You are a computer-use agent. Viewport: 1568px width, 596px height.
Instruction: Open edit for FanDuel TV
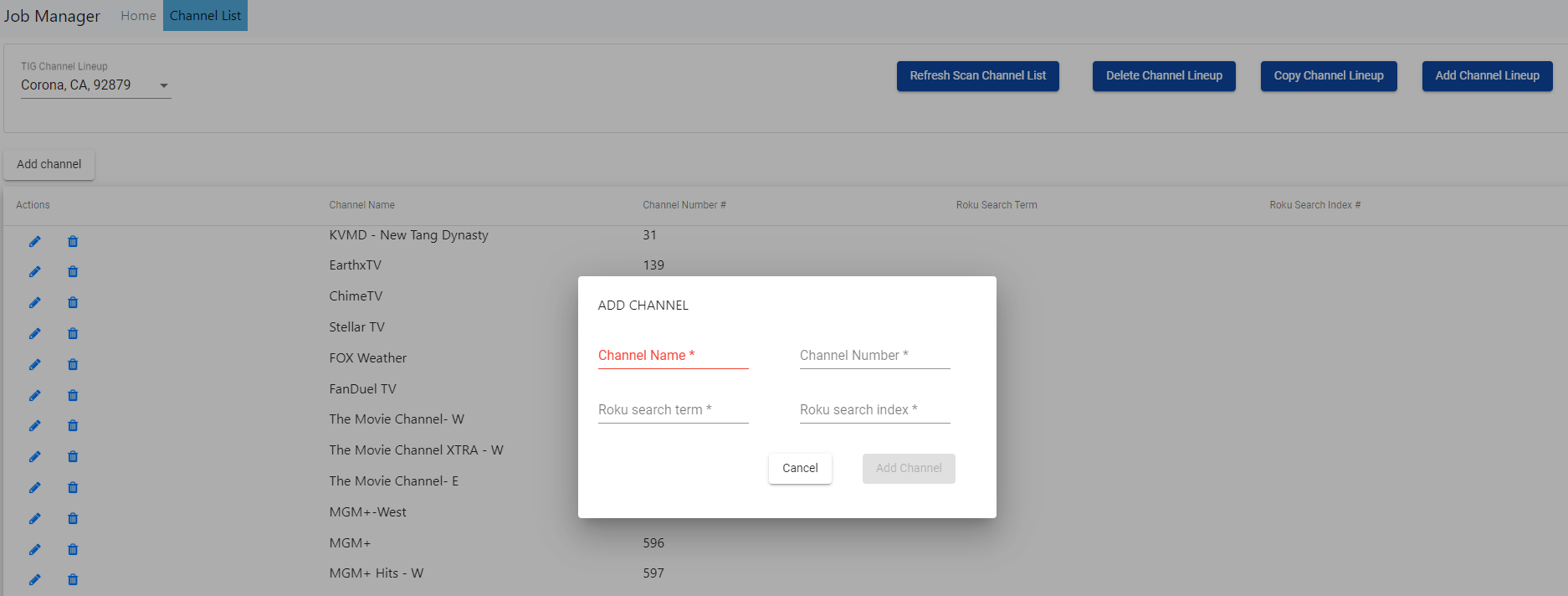34,395
